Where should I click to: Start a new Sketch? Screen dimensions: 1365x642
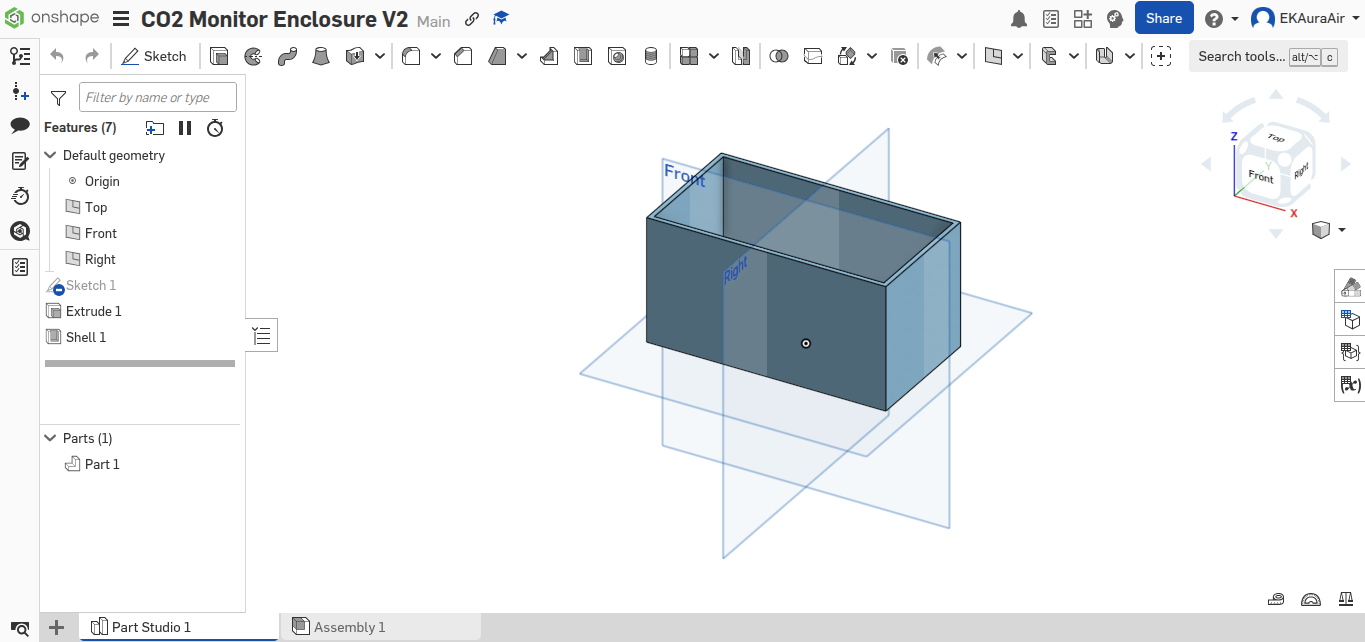pyautogui.click(x=155, y=56)
